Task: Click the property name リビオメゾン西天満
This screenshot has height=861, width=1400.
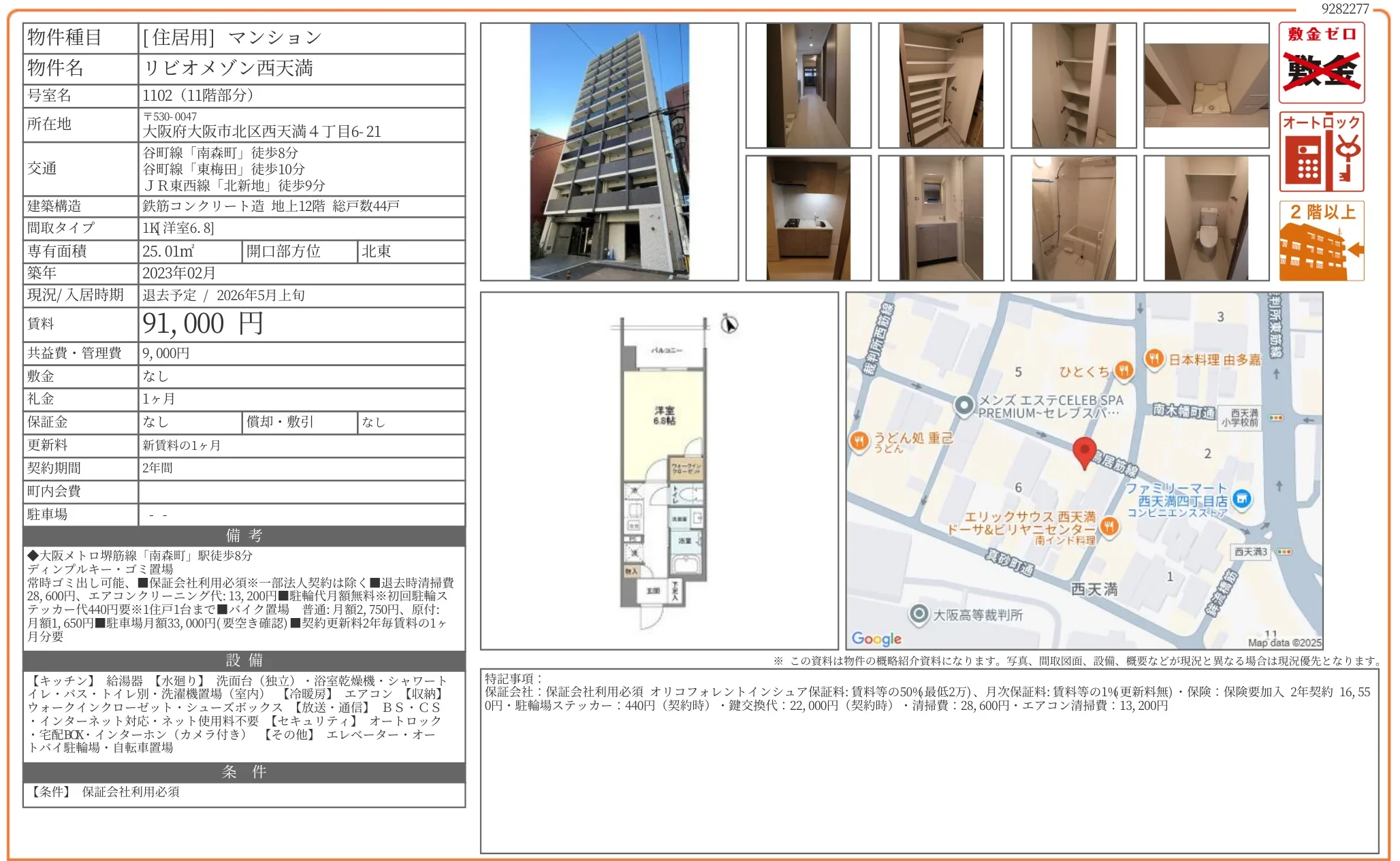Action: [228, 68]
